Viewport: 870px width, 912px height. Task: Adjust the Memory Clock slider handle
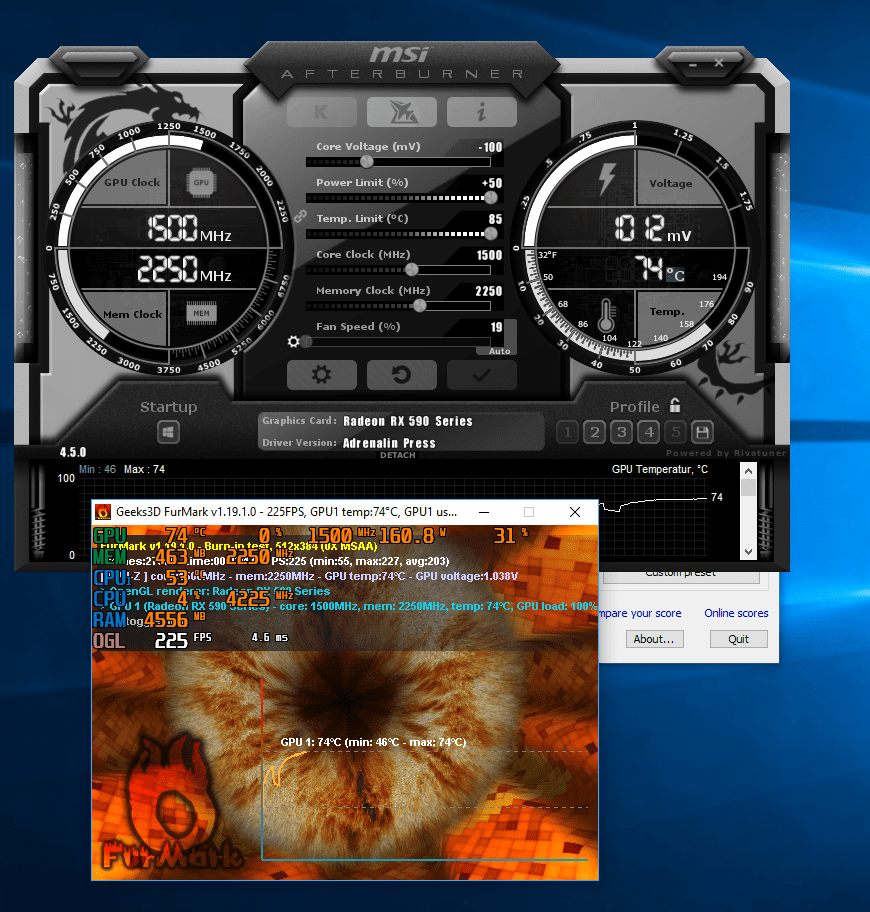[x=420, y=305]
